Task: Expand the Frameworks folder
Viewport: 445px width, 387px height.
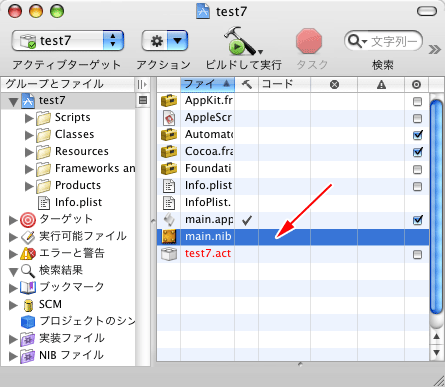Action: click(29, 169)
